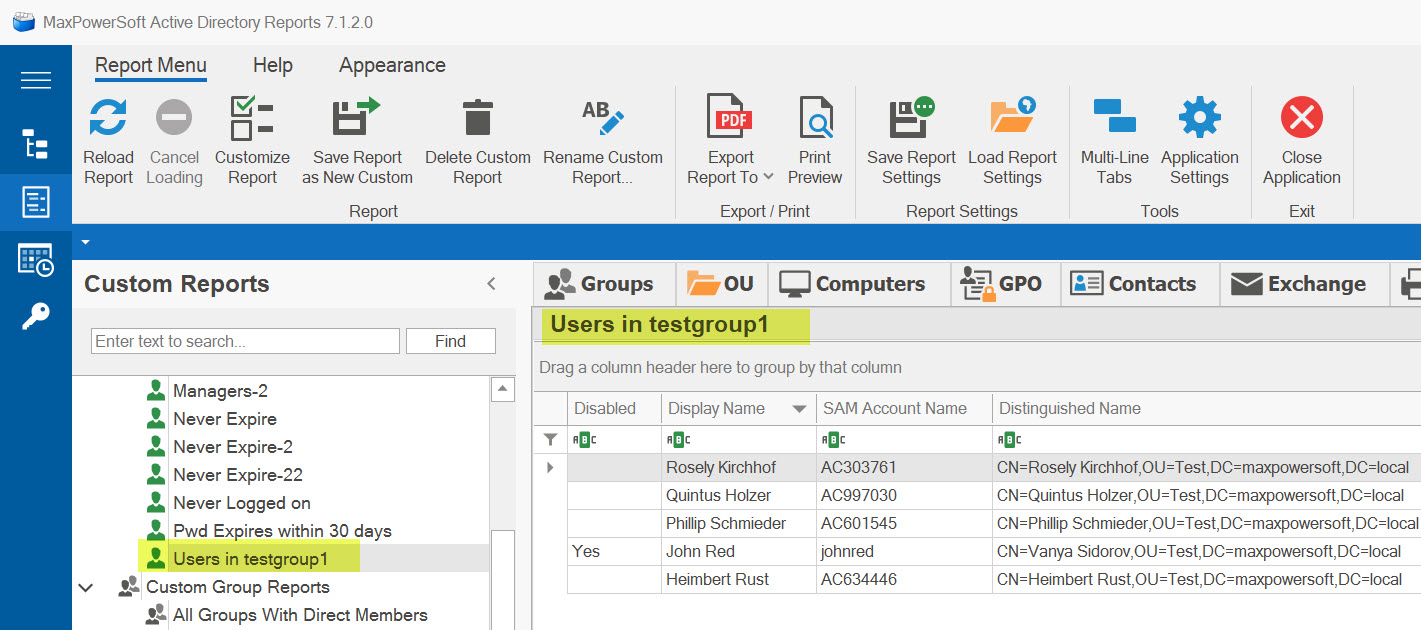The height and width of the screenshot is (630, 1421).
Task: Open Application Settings gear
Action: pos(1199,118)
